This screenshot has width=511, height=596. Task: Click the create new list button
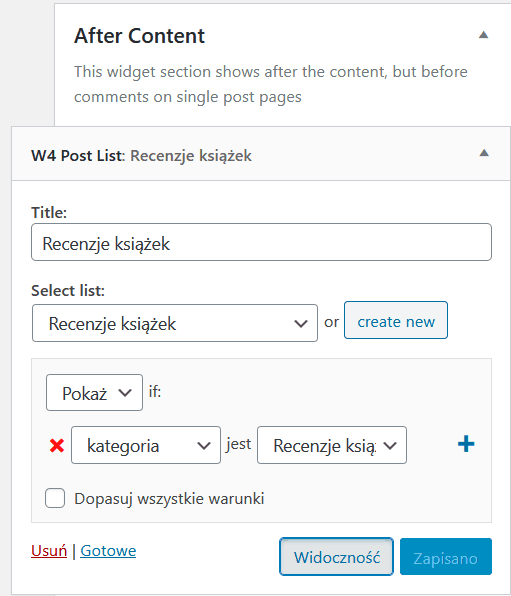click(396, 320)
